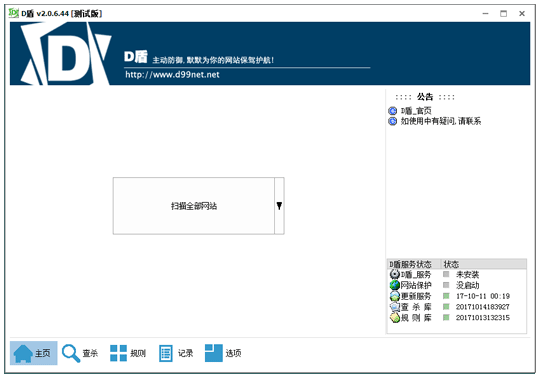
Task: Click the globe icon beside D盾_官页
Action: point(392,111)
